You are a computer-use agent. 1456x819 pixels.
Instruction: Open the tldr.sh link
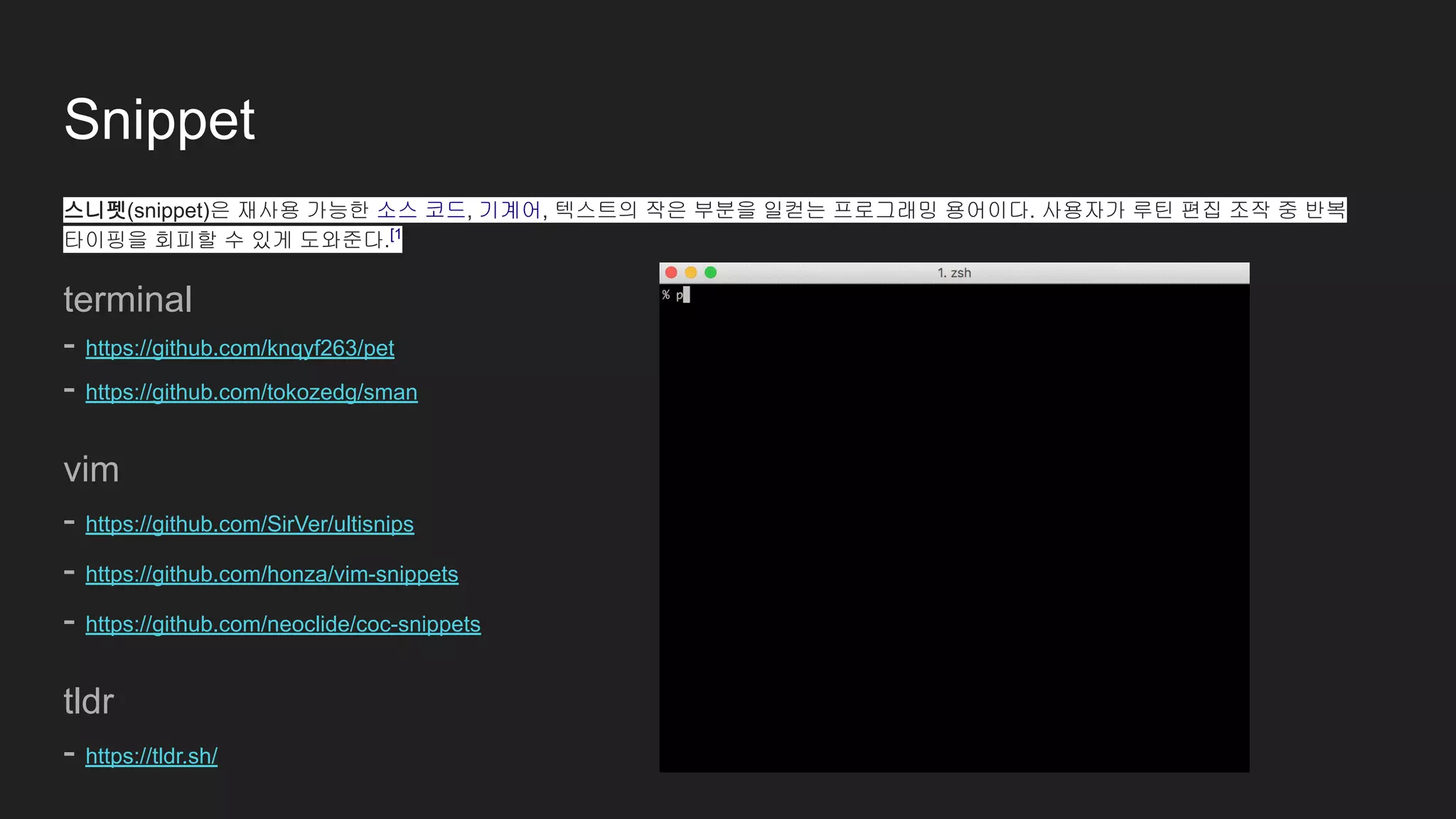(x=151, y=756)
